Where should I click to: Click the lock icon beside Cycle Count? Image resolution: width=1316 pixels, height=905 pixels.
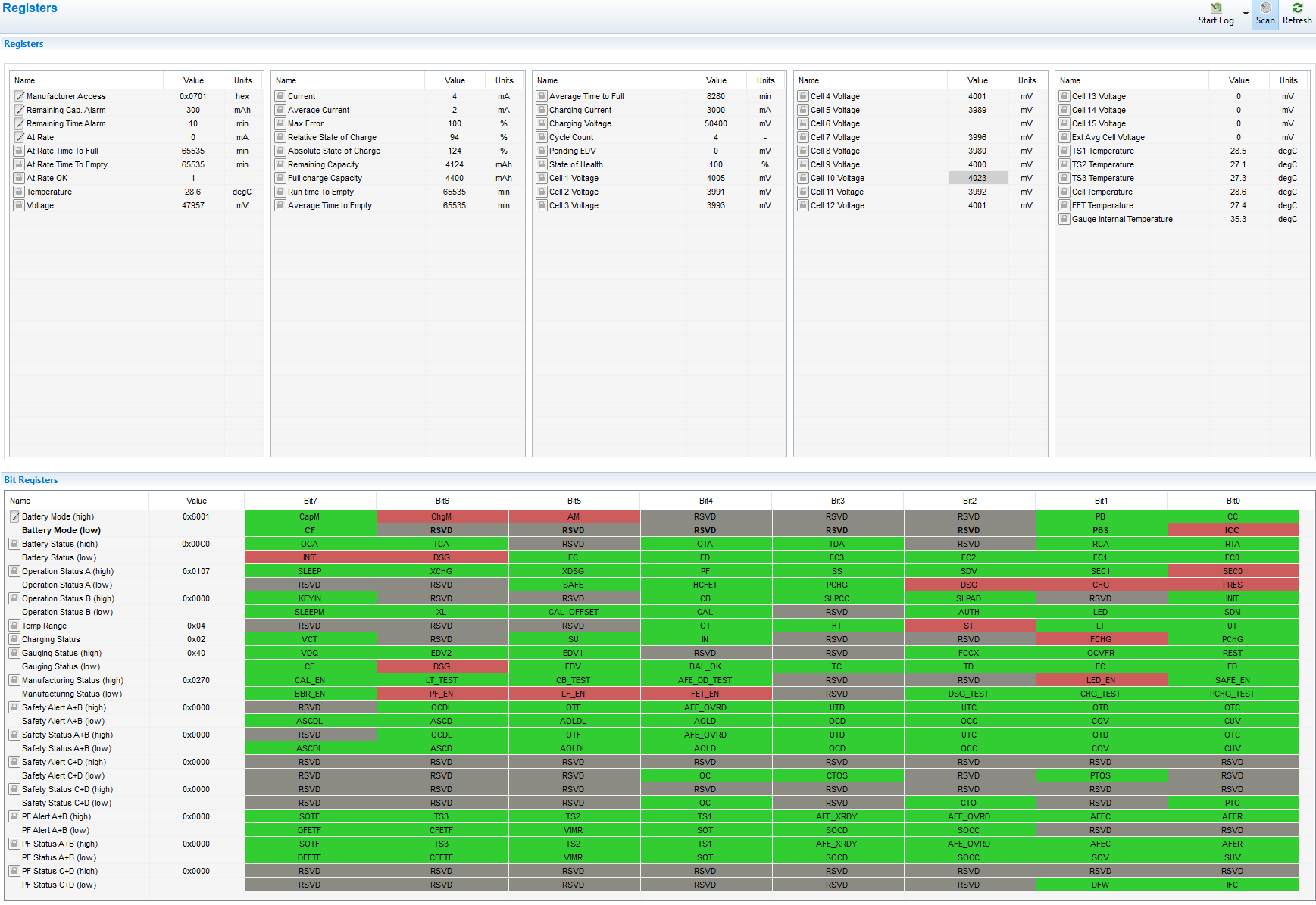(x=542, y=137)
